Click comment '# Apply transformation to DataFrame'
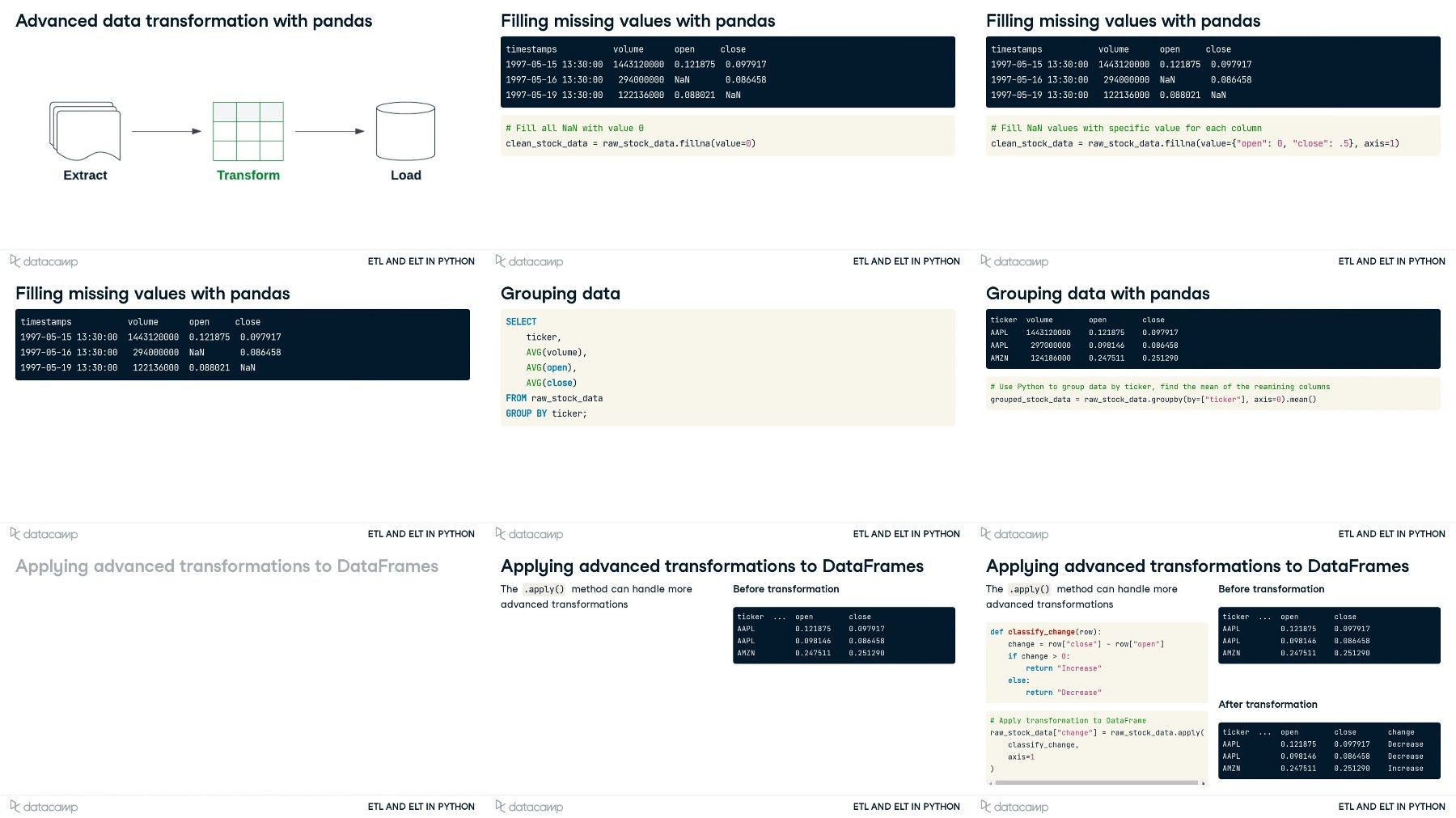This screenshot has width=1456, height=818. point(1068,721)
